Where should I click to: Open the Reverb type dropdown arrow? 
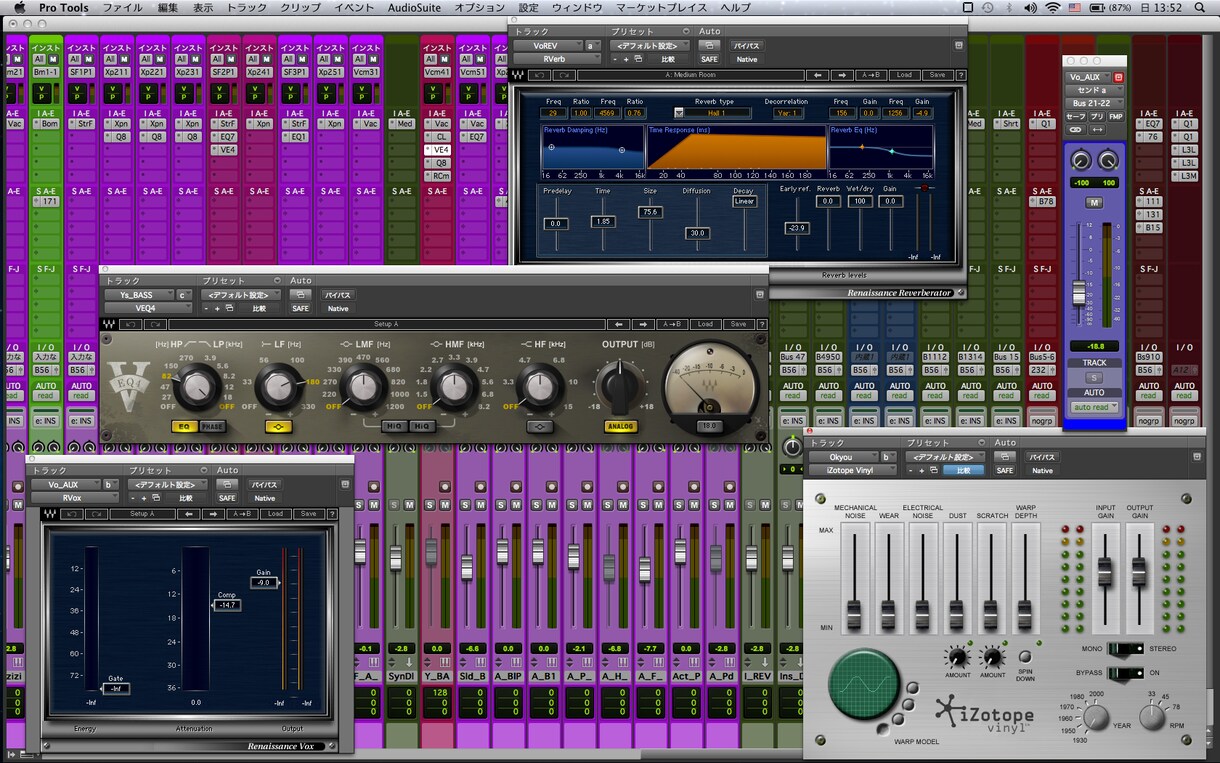[x=680, y=113]
